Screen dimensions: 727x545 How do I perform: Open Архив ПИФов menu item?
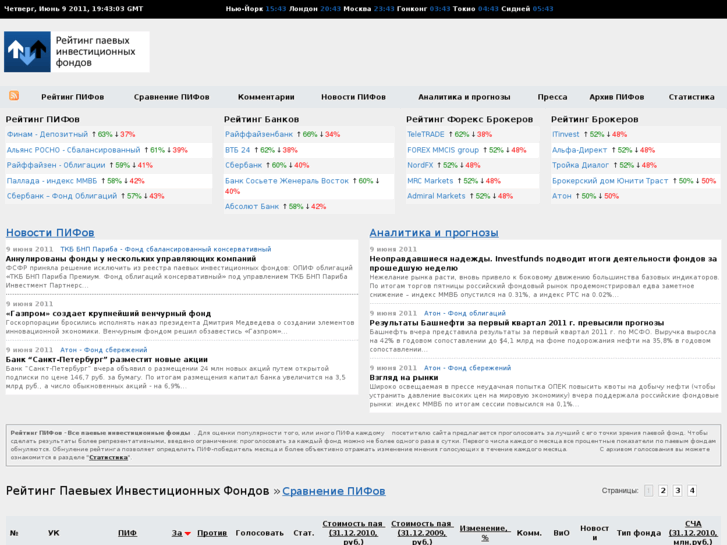tap(617, 97)
